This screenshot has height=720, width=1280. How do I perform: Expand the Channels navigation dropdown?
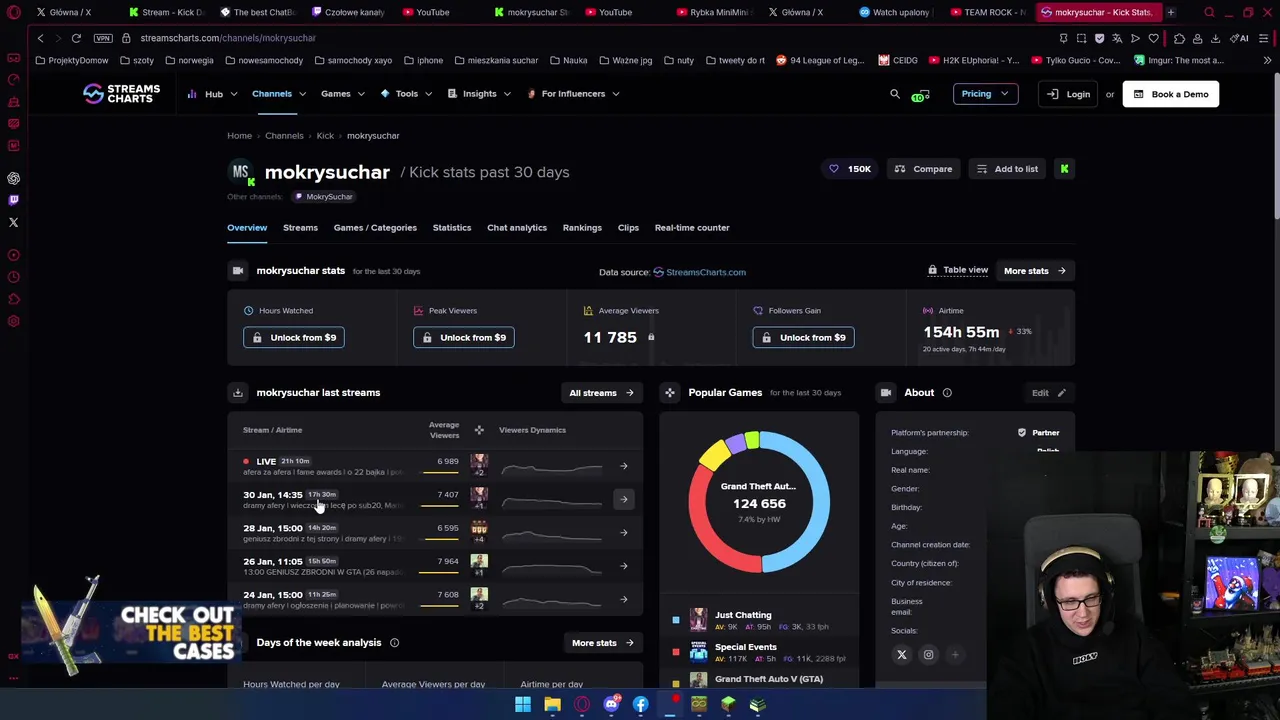(x=278, y=94)
